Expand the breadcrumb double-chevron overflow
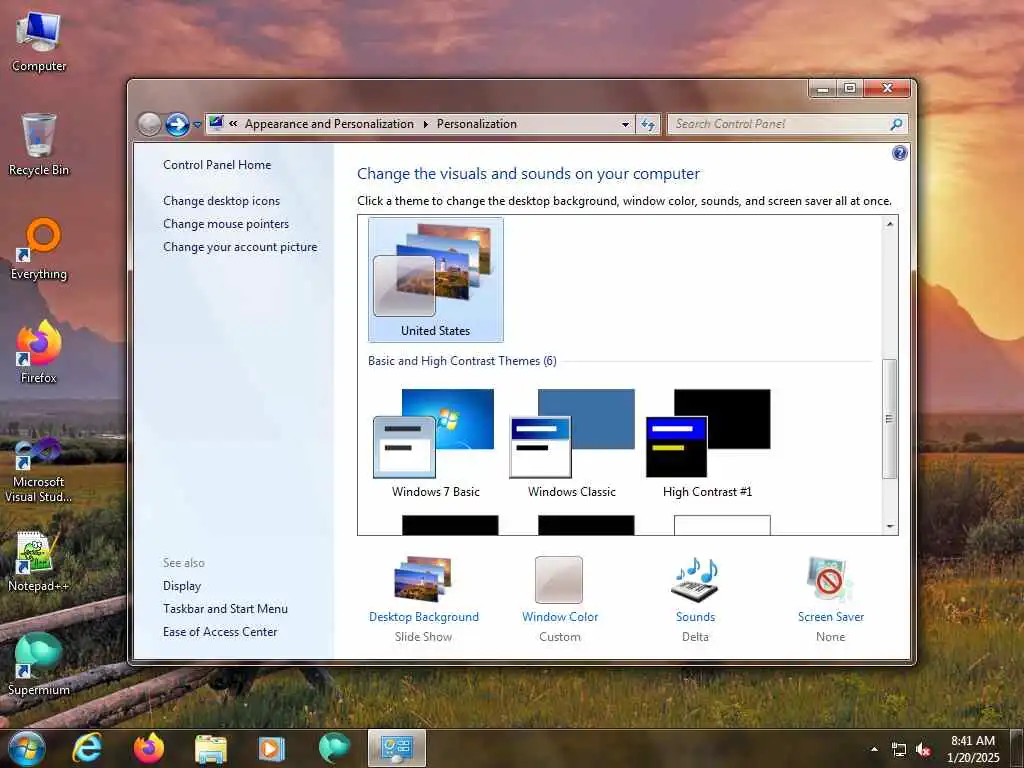Image resolution: width=1024 pixels, height=768 pixels. coord(233,124)
